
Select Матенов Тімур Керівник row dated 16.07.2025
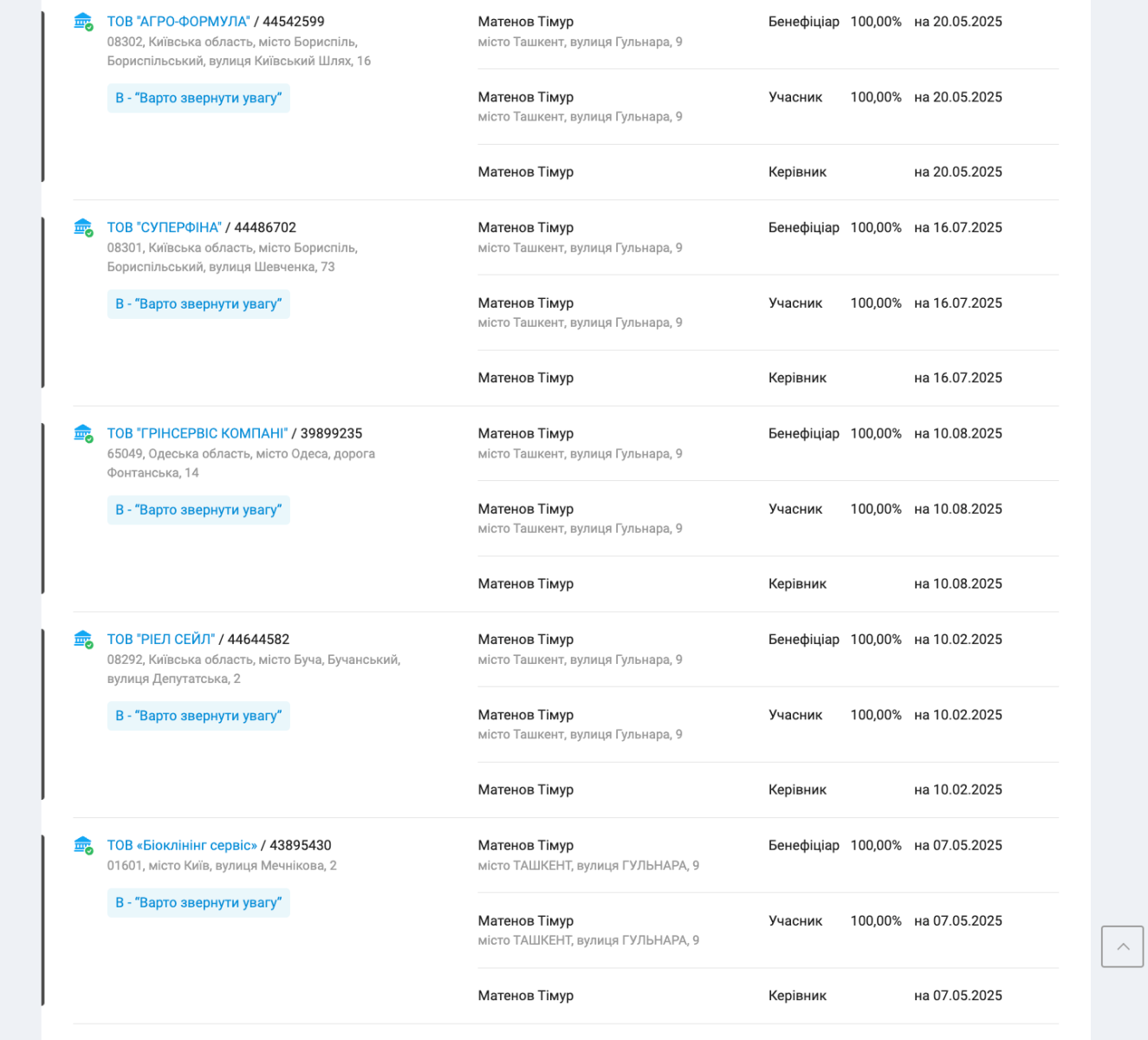[x=768, y=378]
